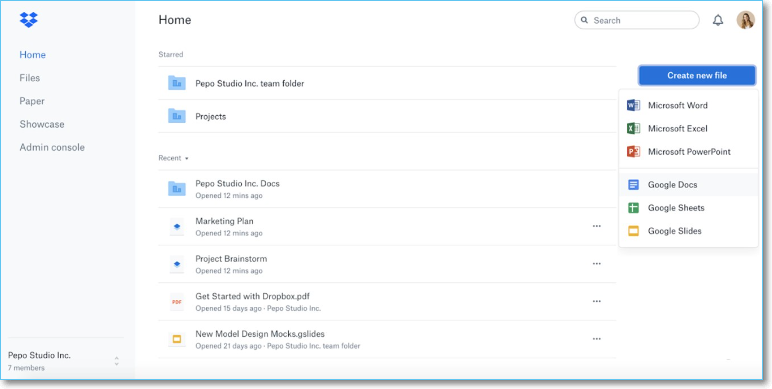Click the Project Brainstorm Paper doc icon
The height and width of the screenshot is (389, 772).
(x=177, y=264)
